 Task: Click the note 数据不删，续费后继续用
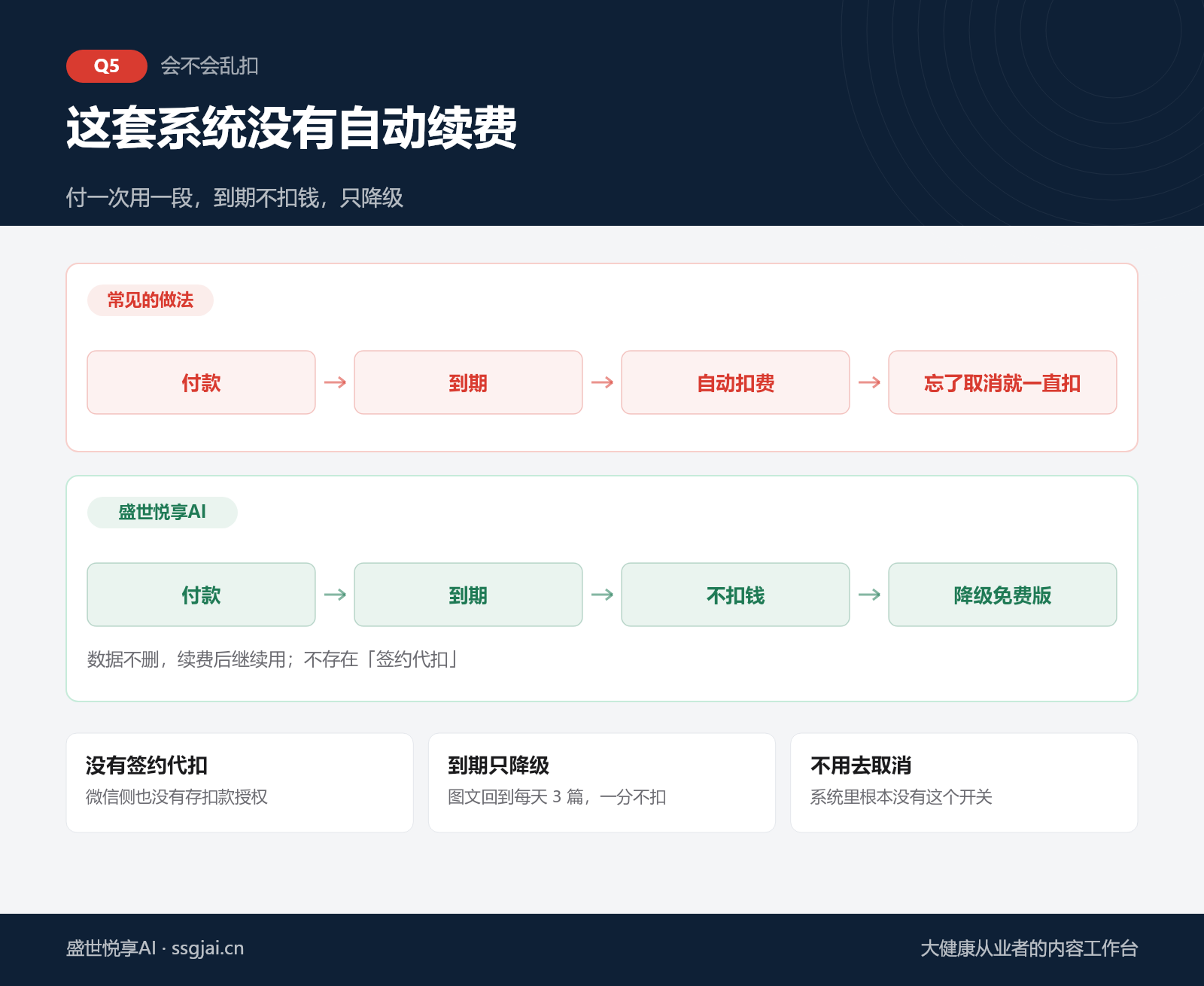187,659
